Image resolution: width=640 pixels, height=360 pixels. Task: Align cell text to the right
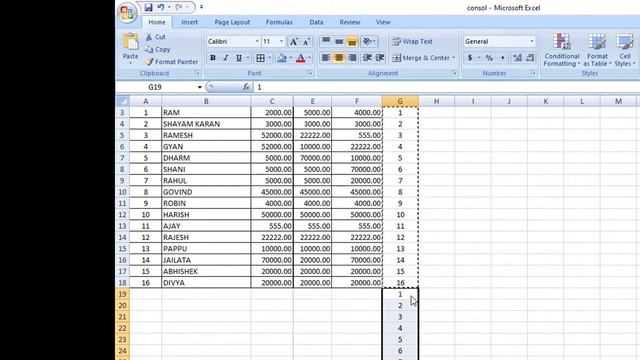(352, 58)
